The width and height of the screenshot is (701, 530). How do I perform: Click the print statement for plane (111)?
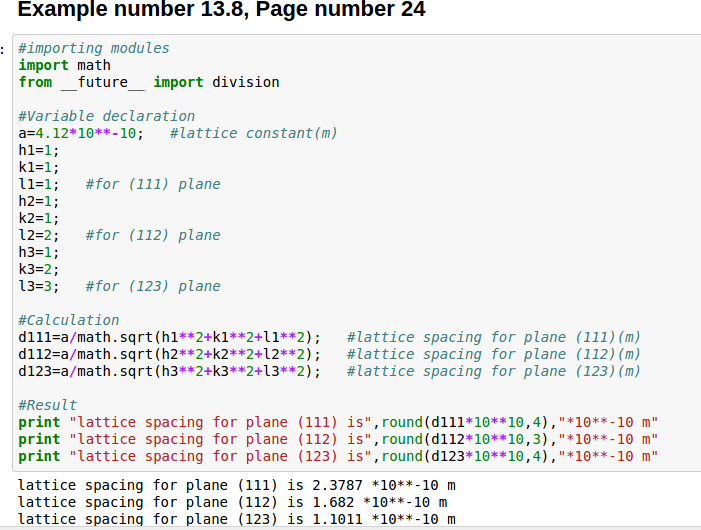[338, 422]
